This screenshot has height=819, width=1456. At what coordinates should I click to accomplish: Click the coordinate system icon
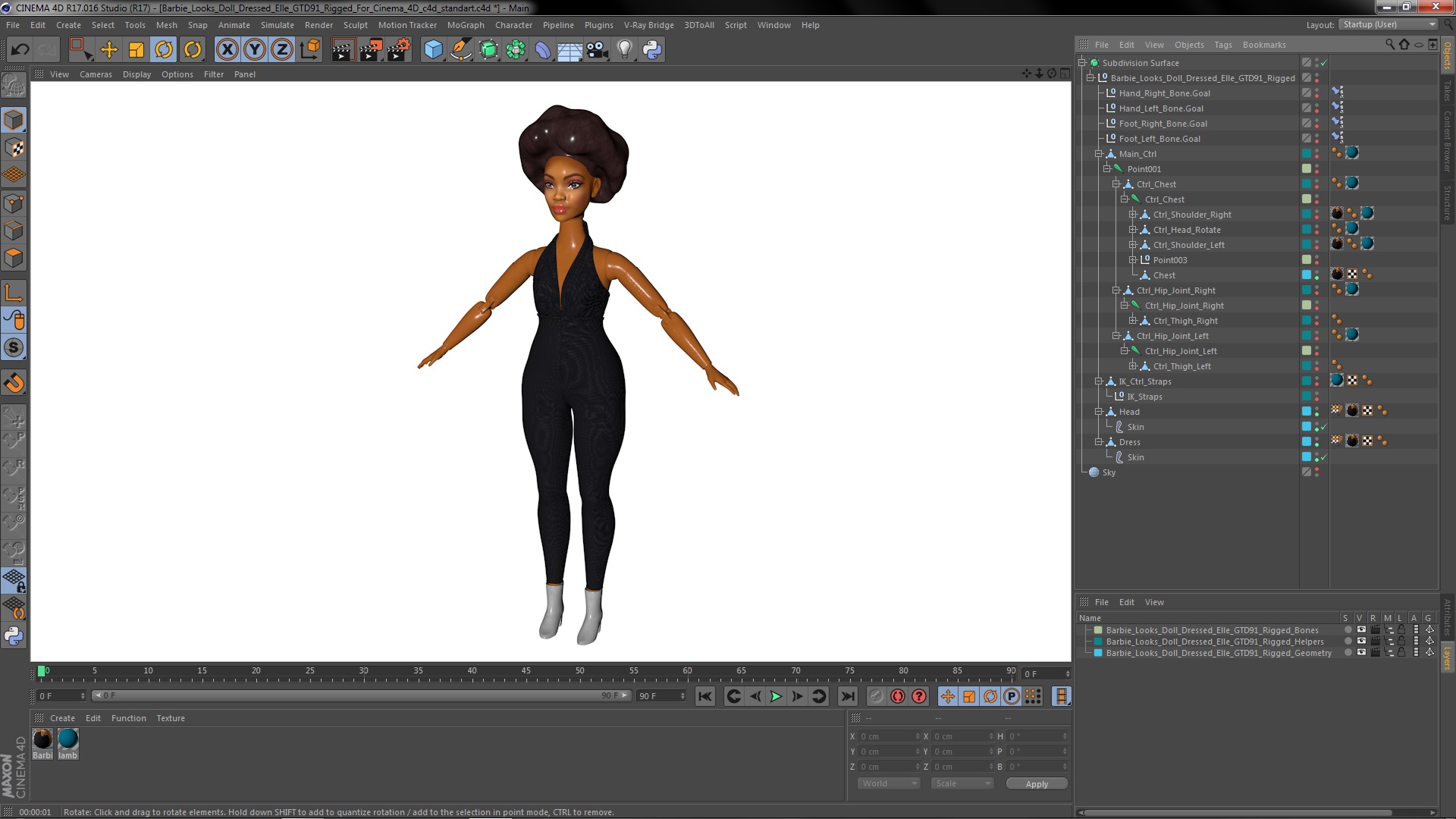(310, 50)
